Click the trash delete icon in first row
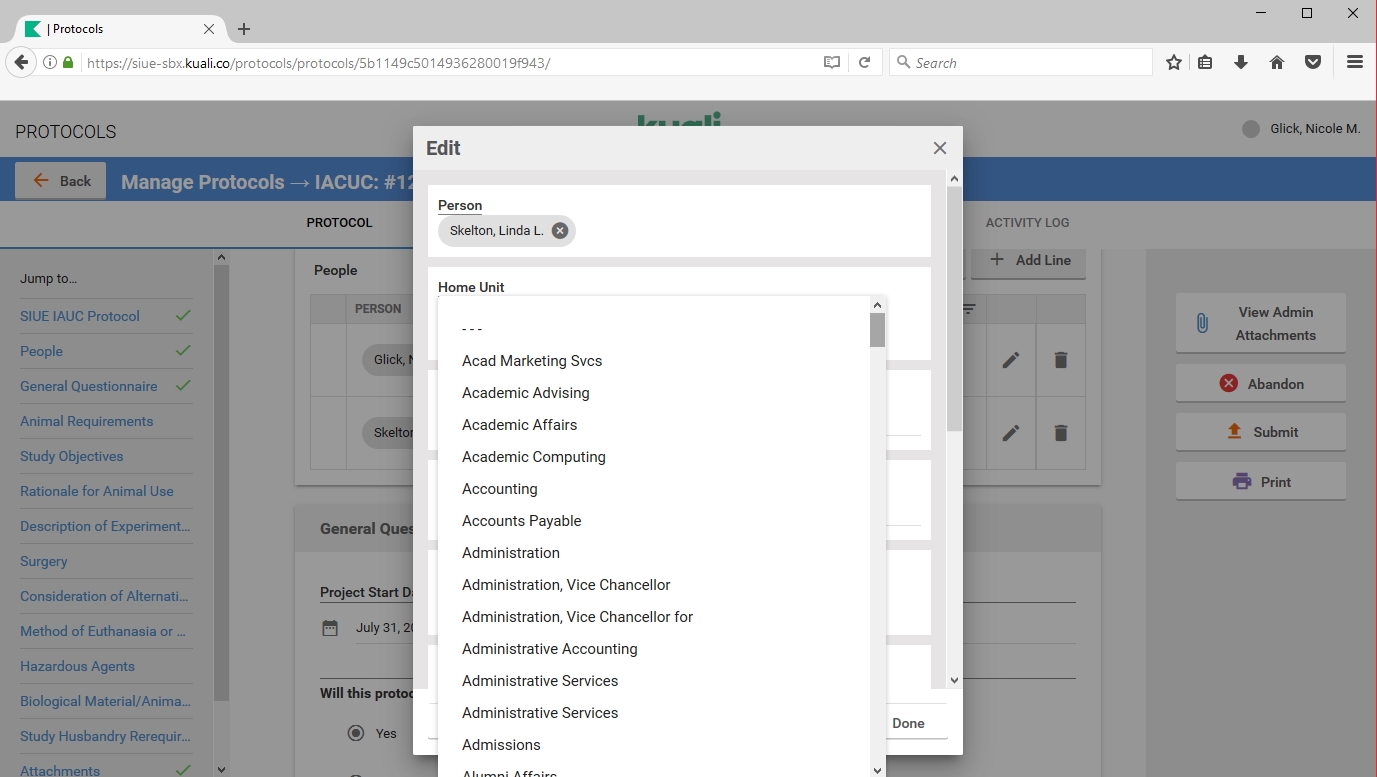Screen dimensions: 1377x777 click(x=1060, y=360)
